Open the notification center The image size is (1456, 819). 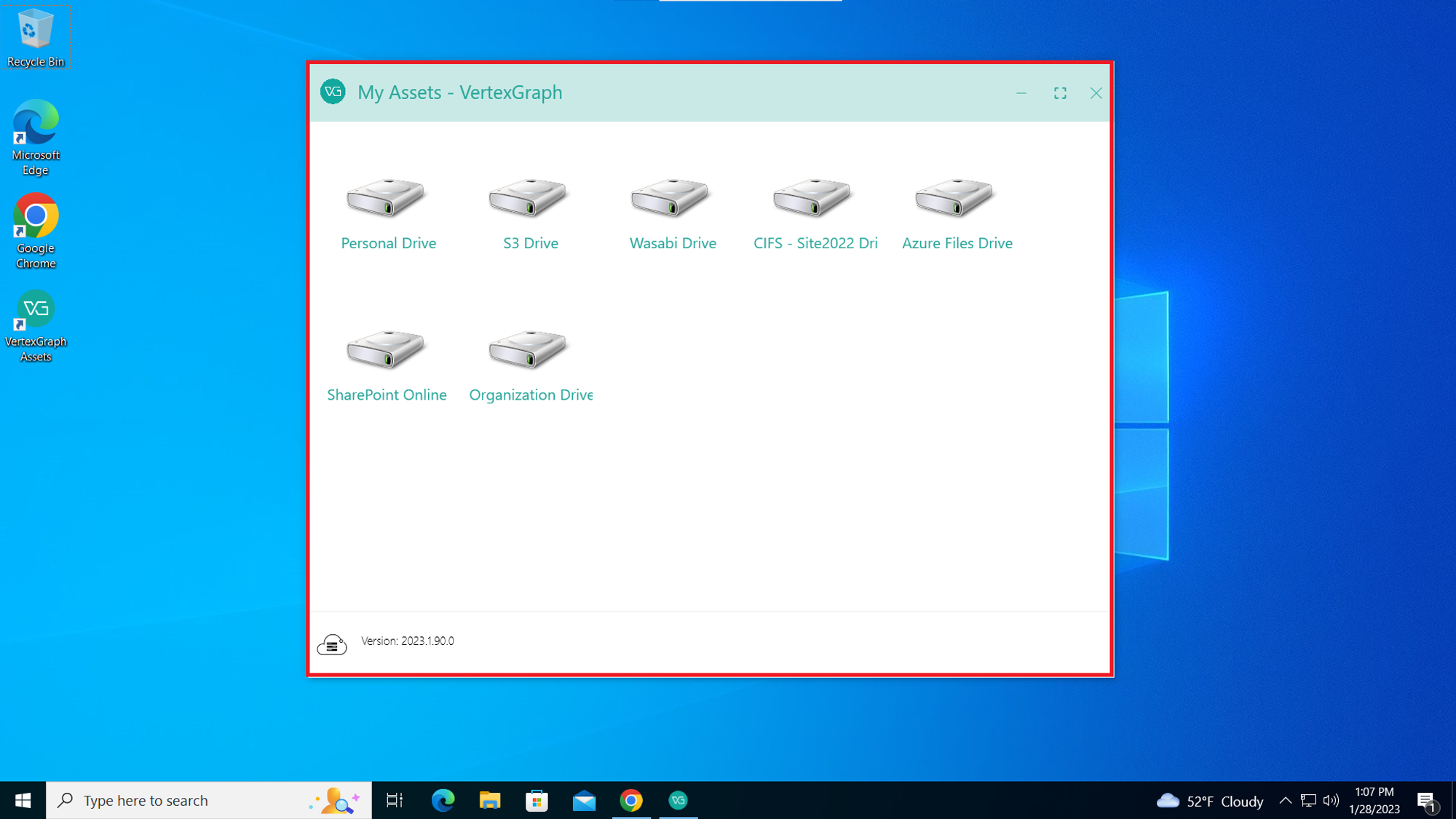[1425, 800]
